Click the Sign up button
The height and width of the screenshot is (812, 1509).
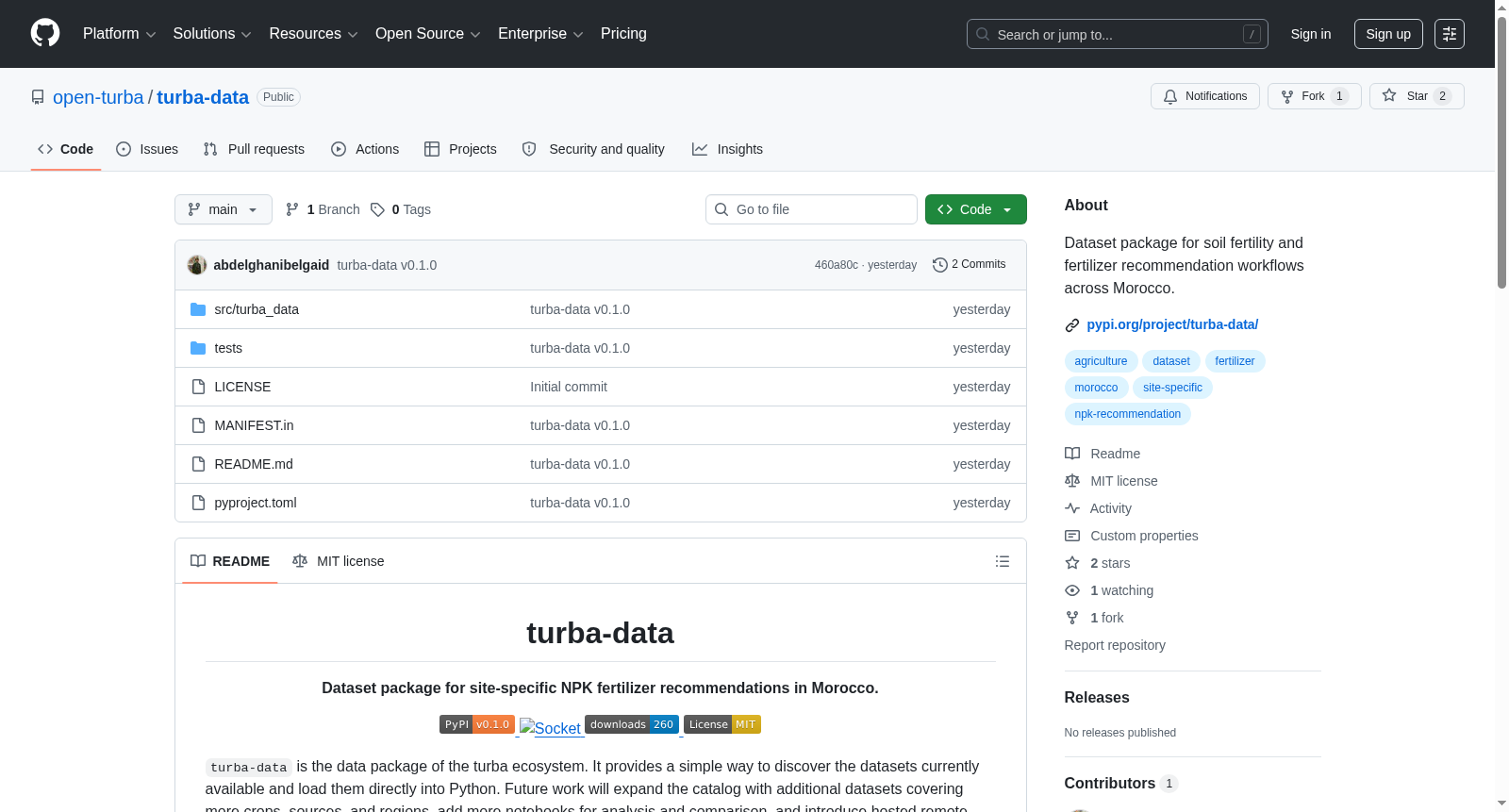point(1388,34)
